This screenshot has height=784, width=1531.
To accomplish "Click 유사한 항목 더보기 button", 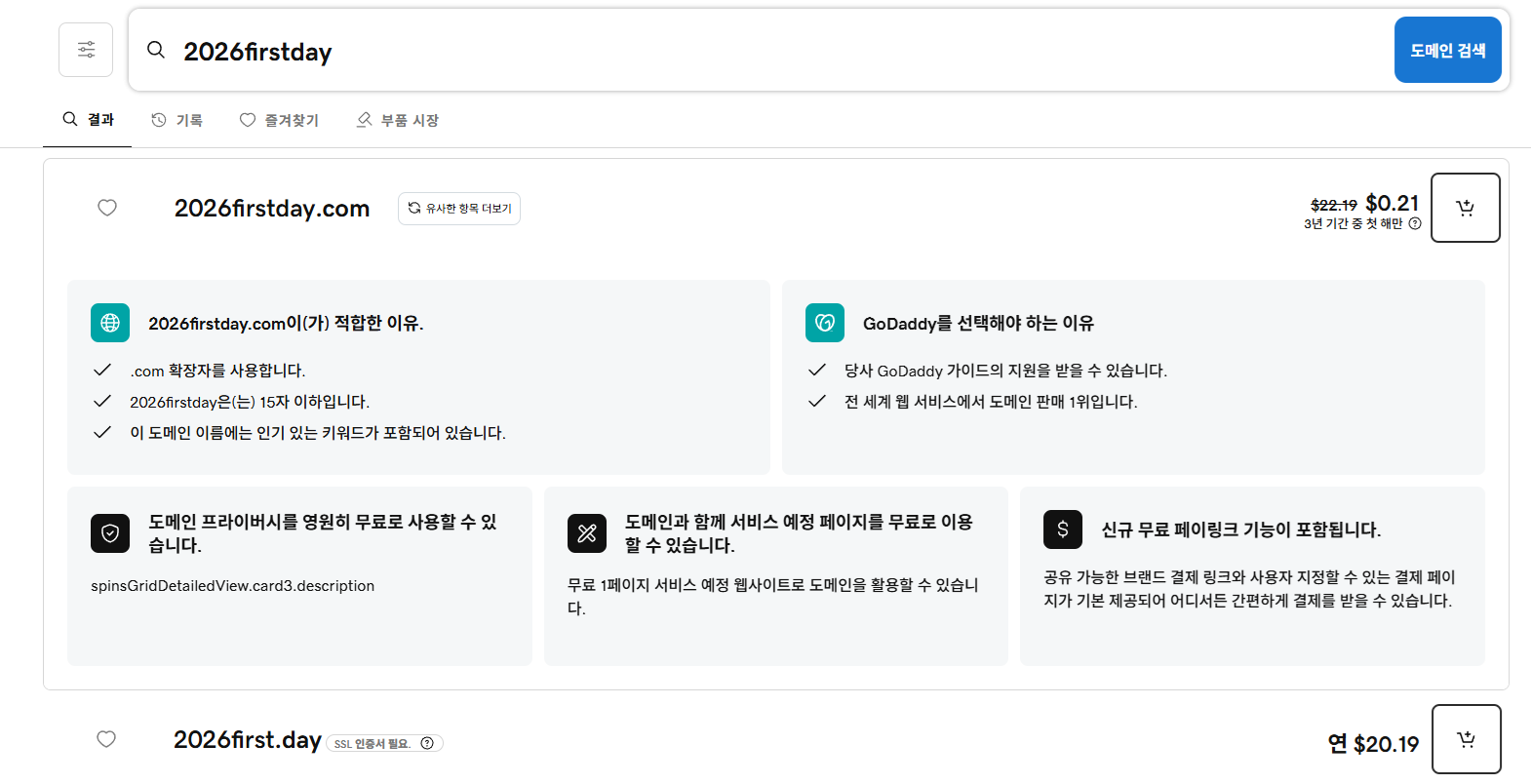I will 459,209.
